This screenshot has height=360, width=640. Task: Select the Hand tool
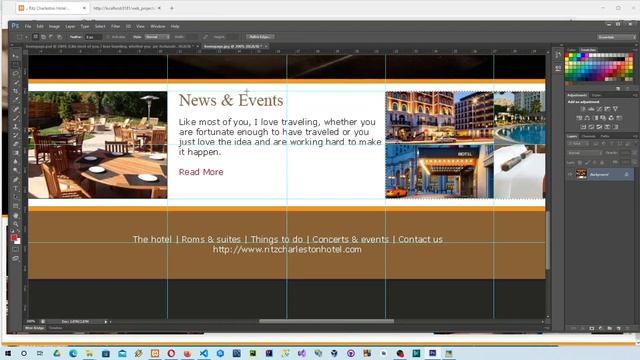[16, 215]
